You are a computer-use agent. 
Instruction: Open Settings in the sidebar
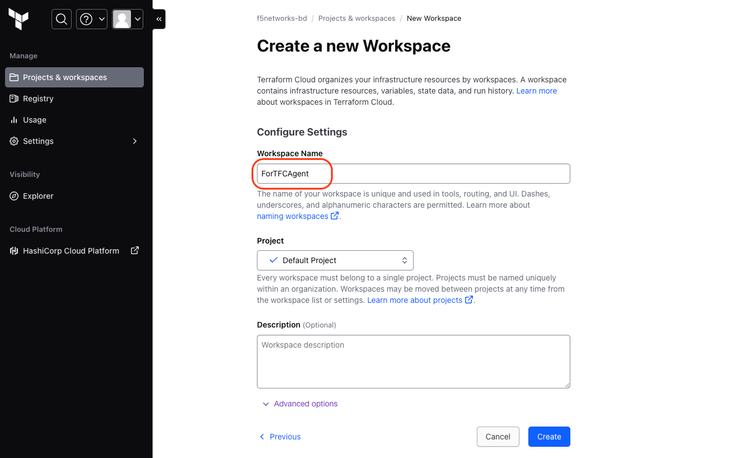click(38, 141)
